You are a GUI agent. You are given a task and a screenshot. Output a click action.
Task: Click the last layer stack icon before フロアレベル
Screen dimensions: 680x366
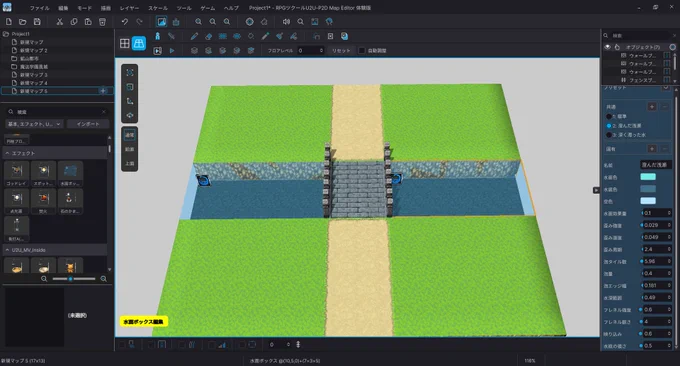click(x=251, y=50)
